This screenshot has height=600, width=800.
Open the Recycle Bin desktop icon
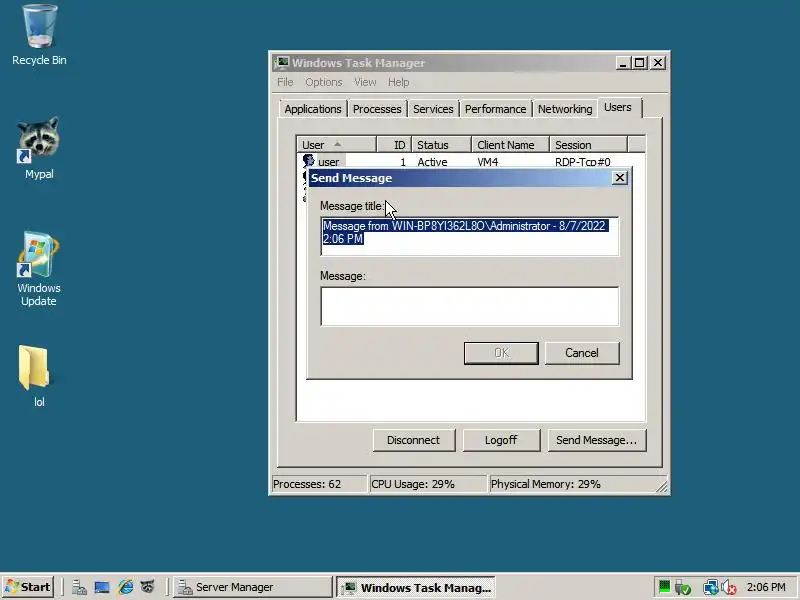[39, 36]
